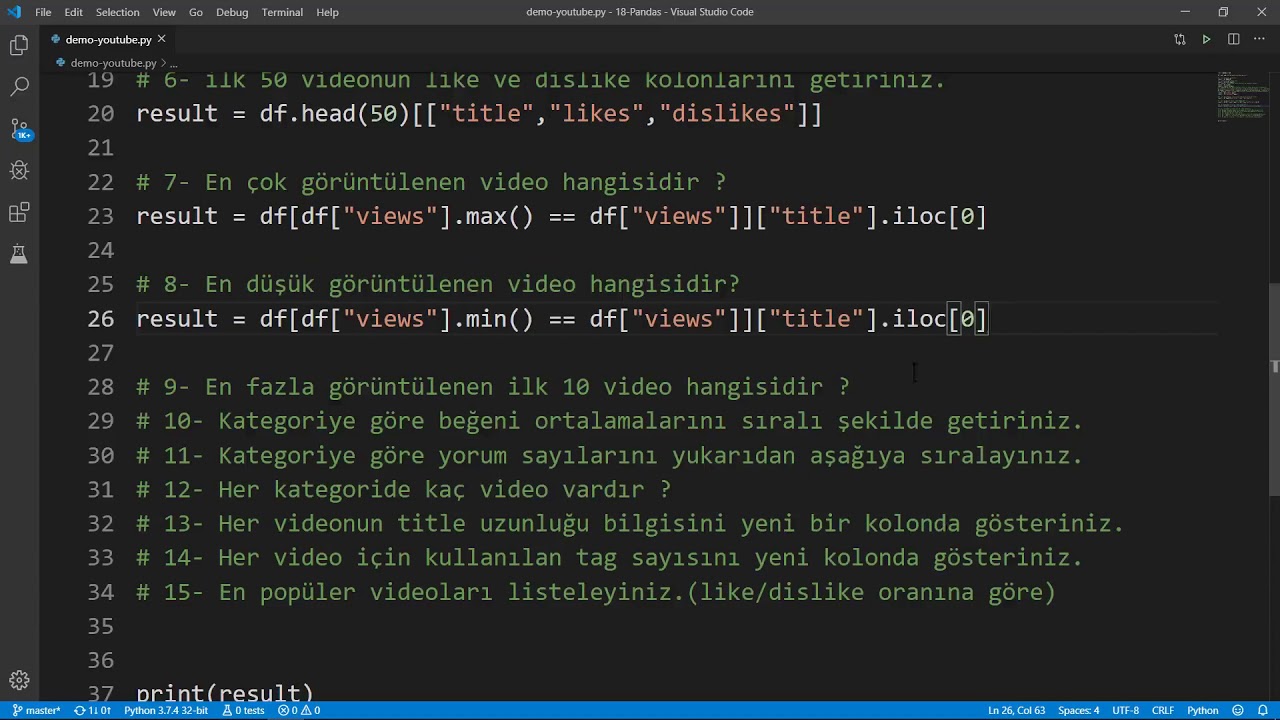Click demo-youtube.py in the breadcrumb
Viewport: 1280px width, 720px height.
(113, 63)
